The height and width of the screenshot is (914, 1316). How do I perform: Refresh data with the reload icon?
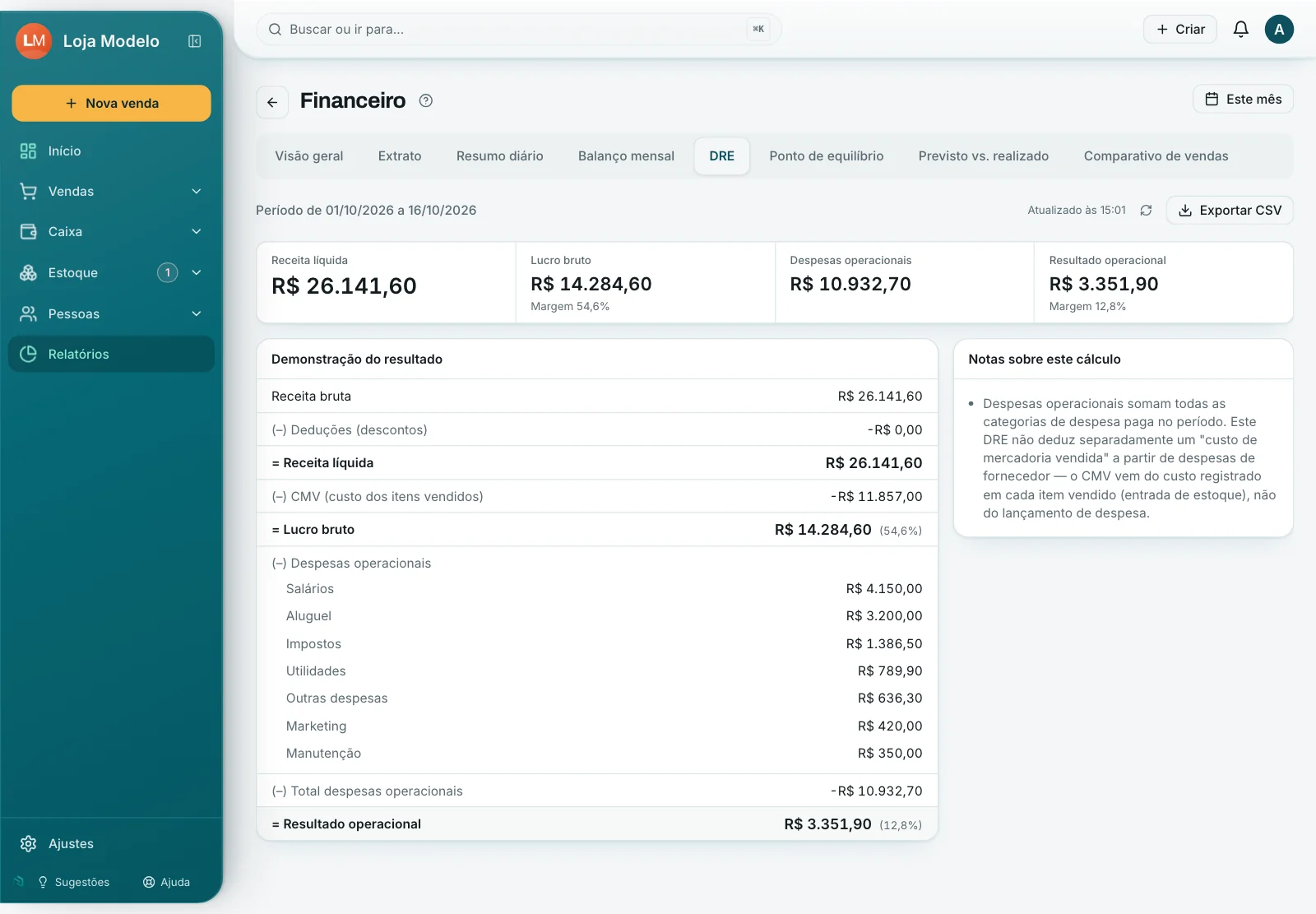click(x=1146, y=211)
